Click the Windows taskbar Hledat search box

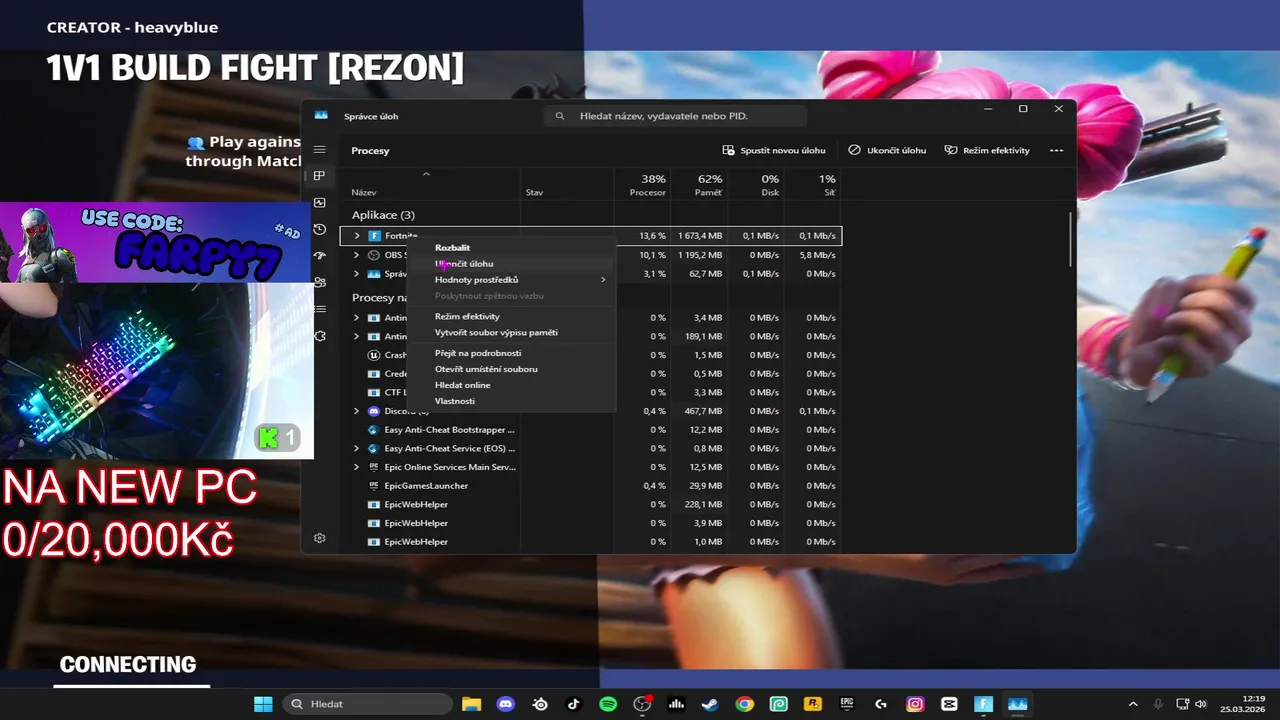tap(366, 704)
